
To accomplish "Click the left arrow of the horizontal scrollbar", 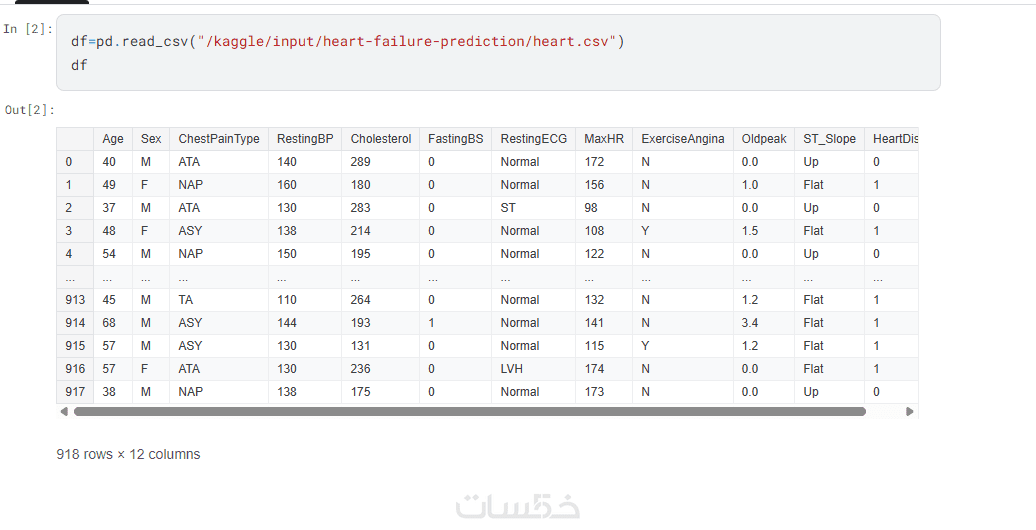I will click(64, 412).
